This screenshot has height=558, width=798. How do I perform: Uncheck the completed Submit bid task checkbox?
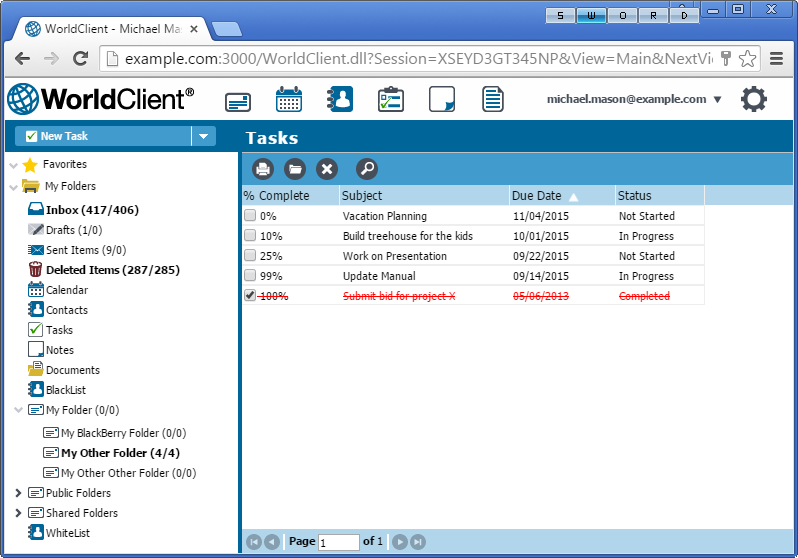click(250, 296)
